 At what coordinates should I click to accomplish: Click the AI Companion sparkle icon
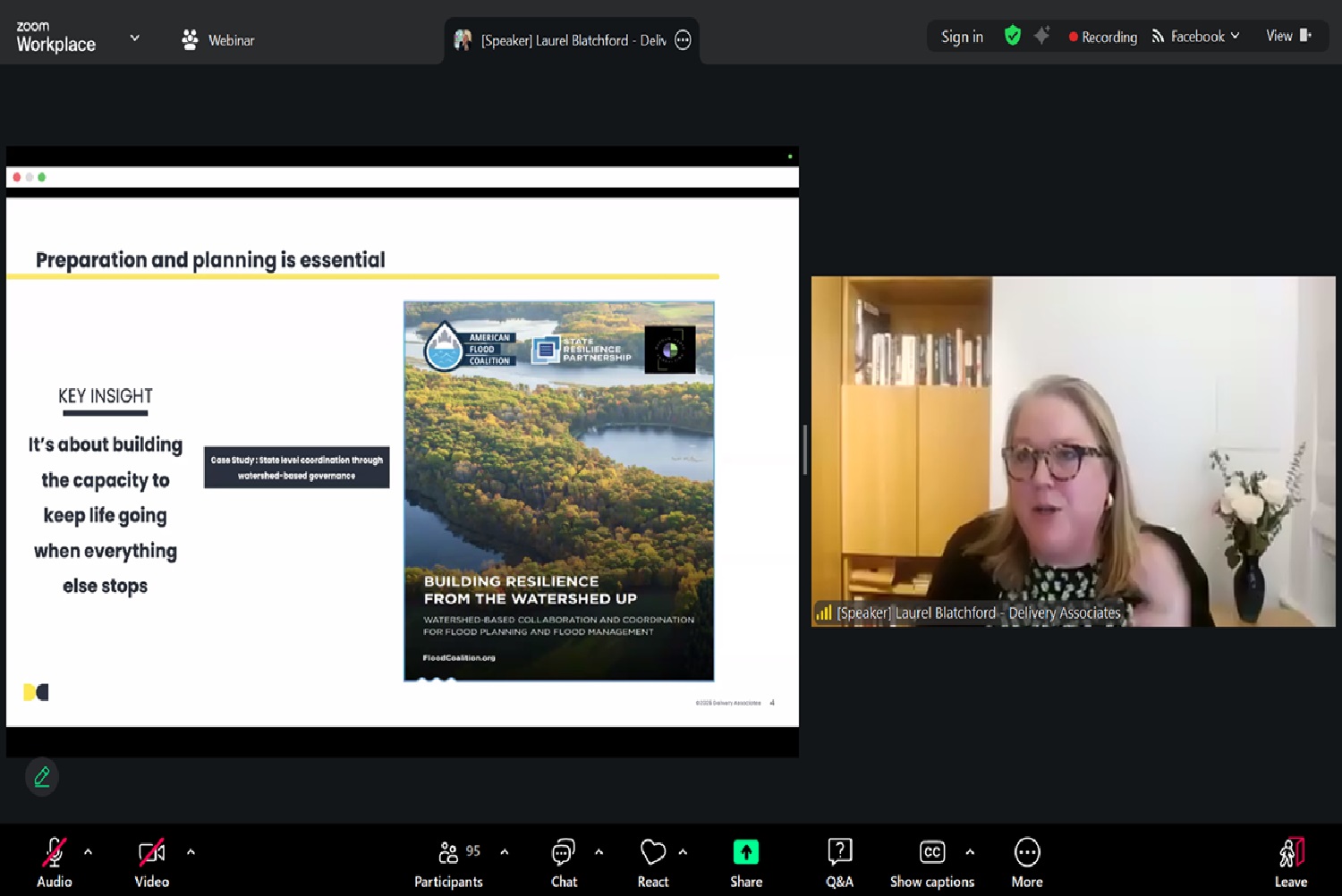point(1041,36)
